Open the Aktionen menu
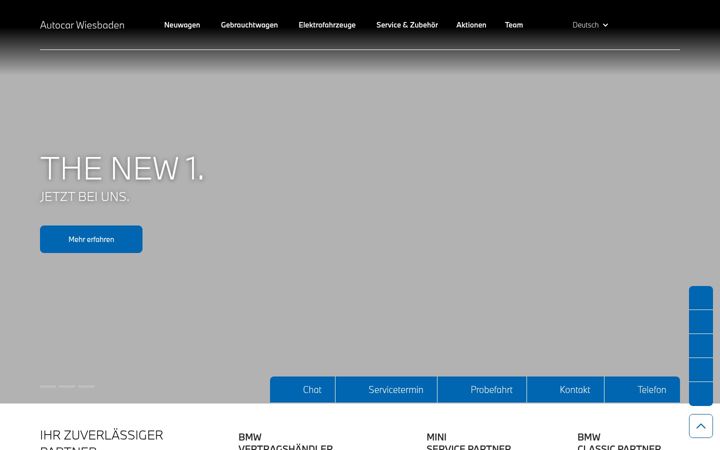 pyautogui.click(x=471, y=25)
